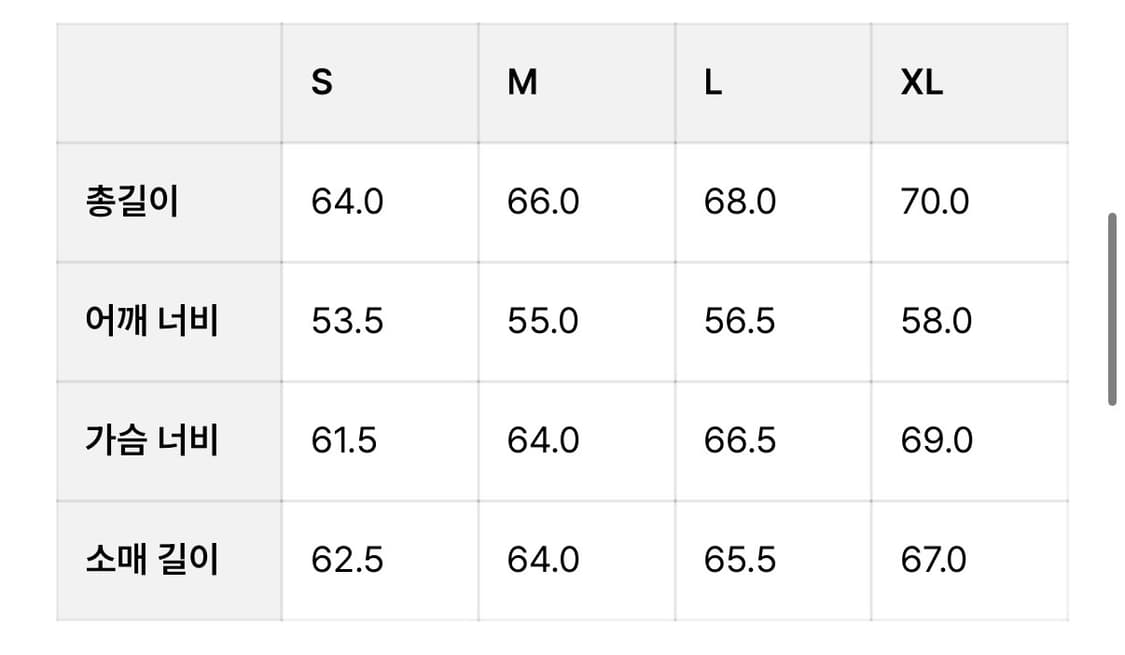Click the 어깨 너비 value 53.5

[x=347, y=321]
